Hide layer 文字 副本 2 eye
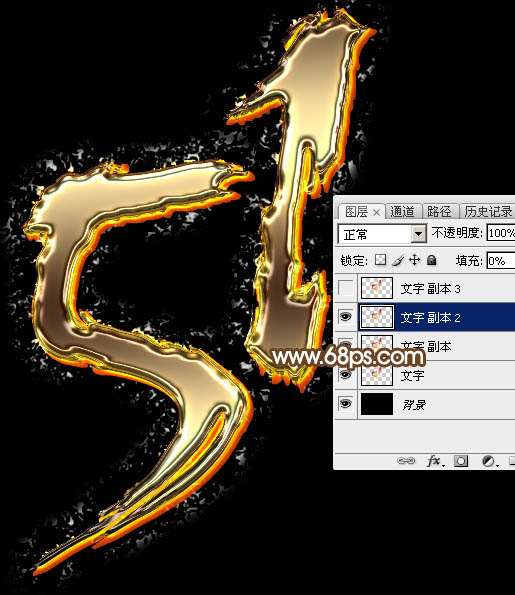Image resolution: width=515 pixels, height=595 pixels. (345, 316)
